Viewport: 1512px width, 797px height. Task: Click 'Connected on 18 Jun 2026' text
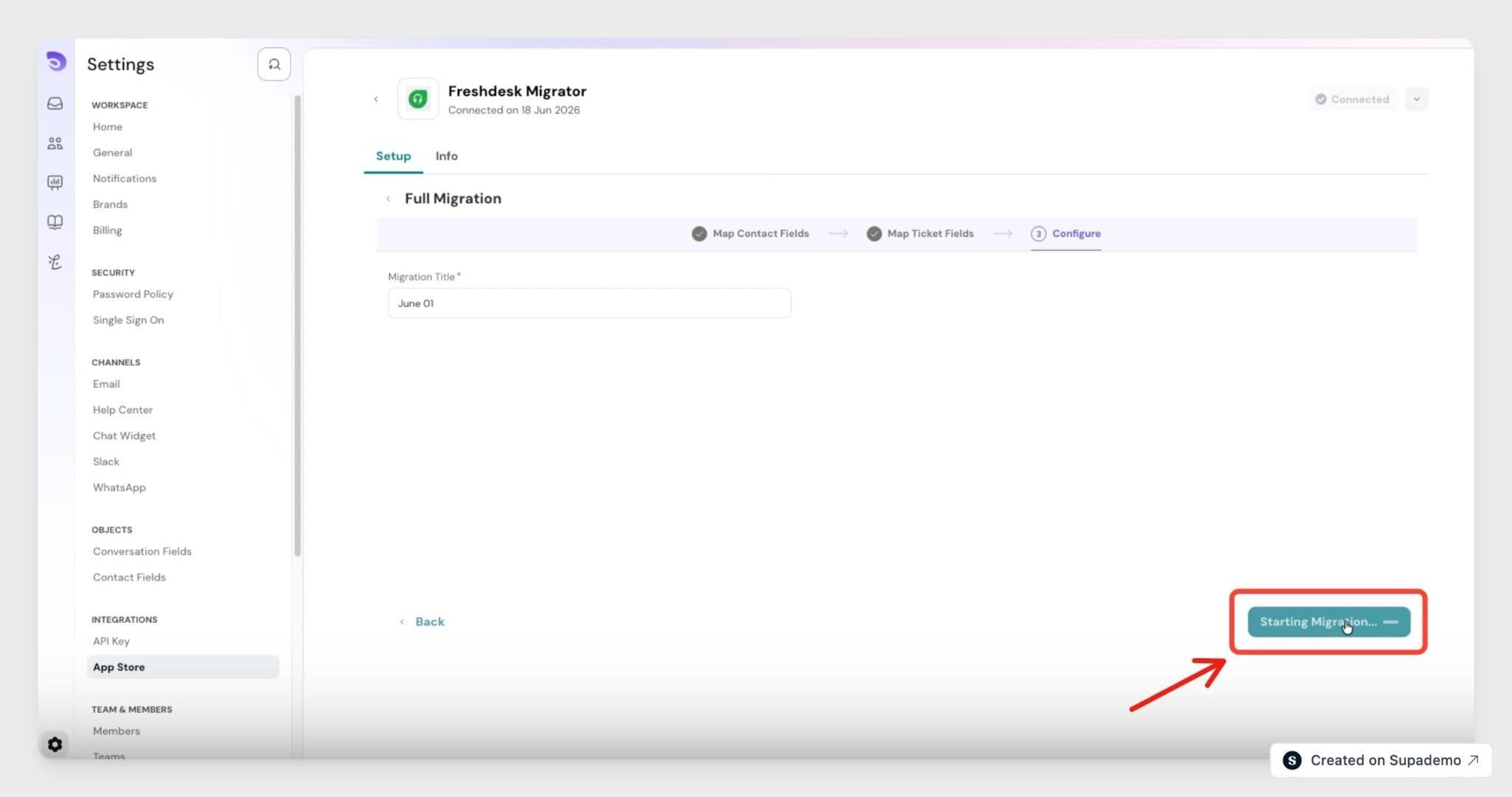point(514,110)
